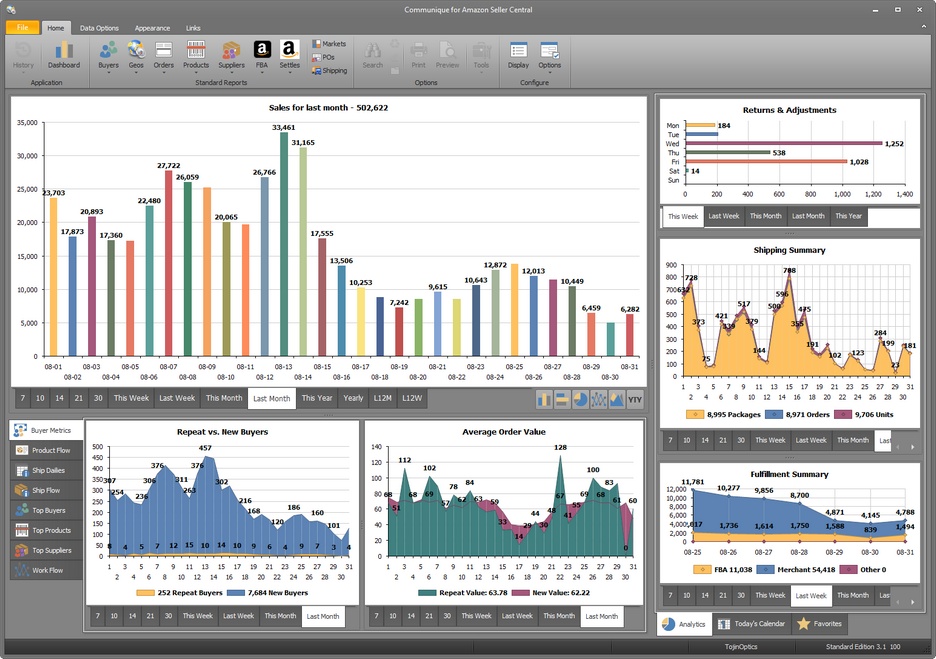Click the History icon in ribbon
The height and width of the screenshot is (659, 936).
[x=23, y=55]
